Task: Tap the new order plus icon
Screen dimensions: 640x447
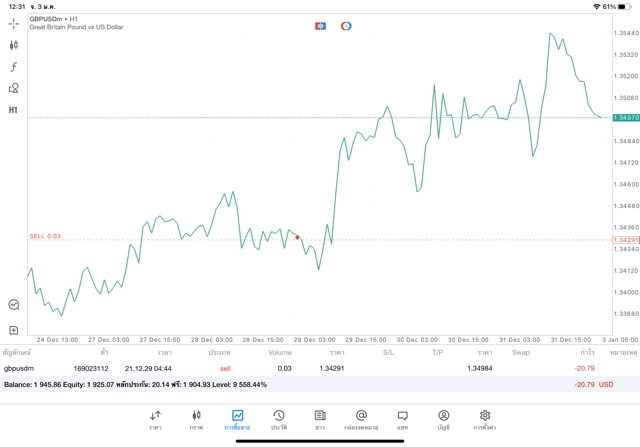Action: click(14, 329)
